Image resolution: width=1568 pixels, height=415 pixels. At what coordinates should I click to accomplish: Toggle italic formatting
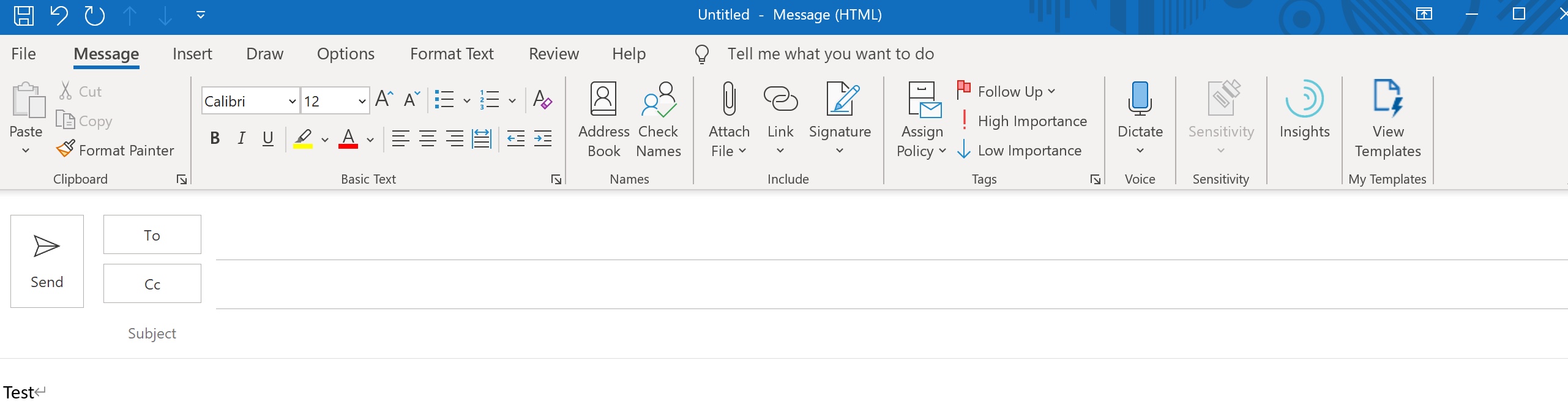[242, 138]
